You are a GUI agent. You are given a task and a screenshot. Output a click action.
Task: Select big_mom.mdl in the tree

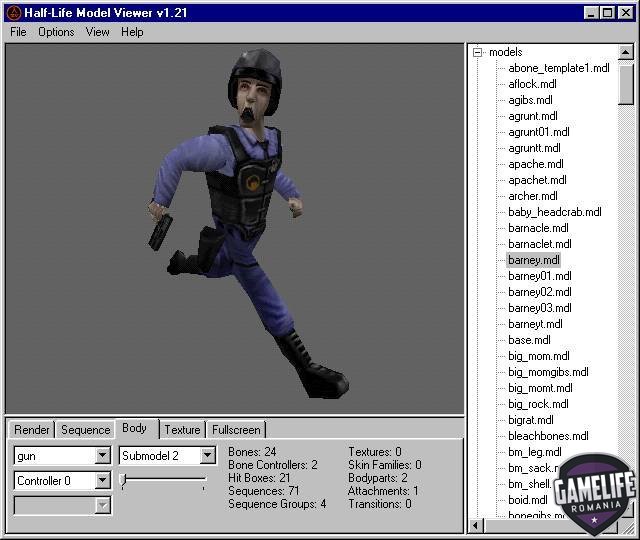(x=539, y=356)
